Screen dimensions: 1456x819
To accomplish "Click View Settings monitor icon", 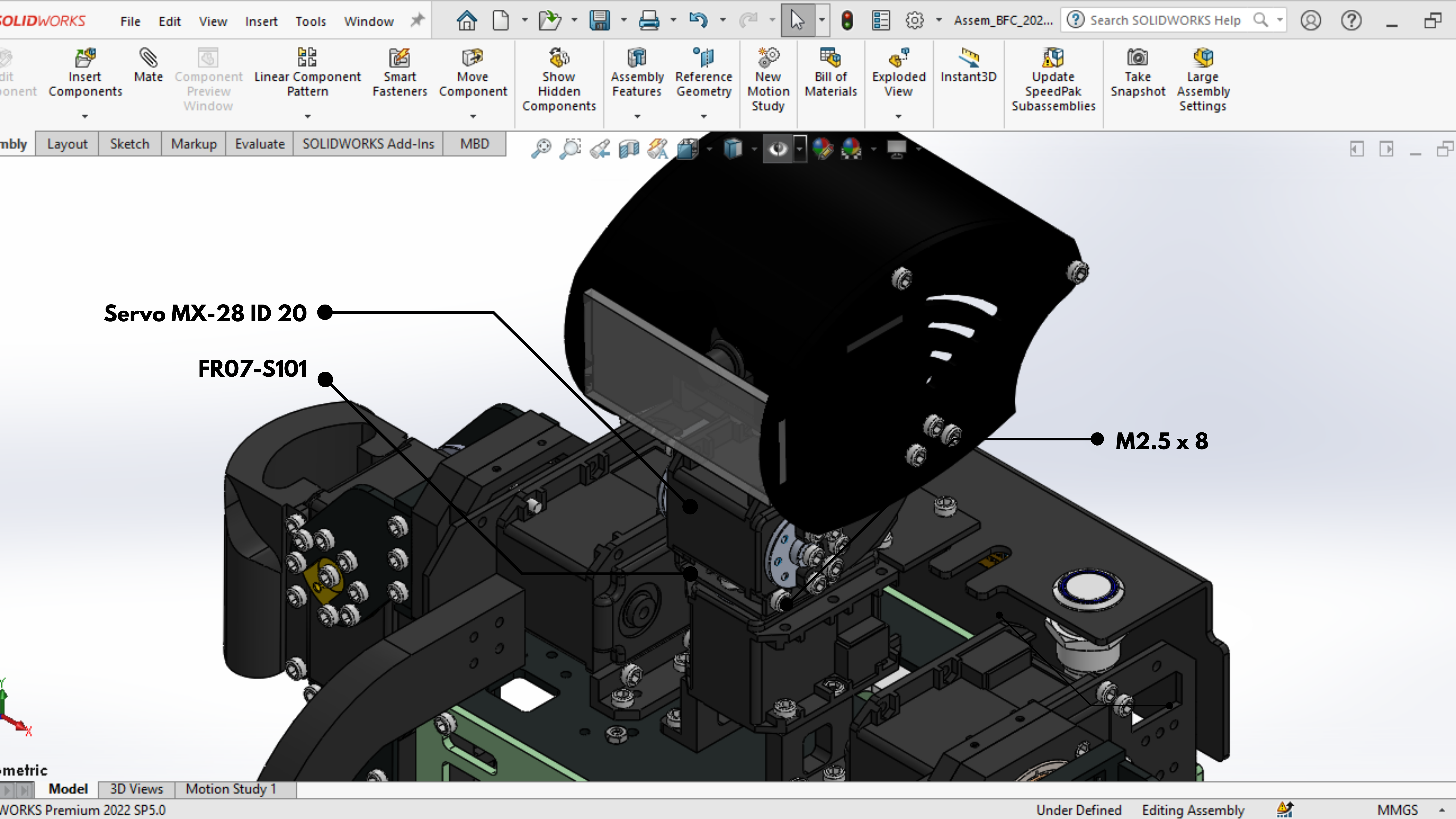I will click(x=896, y=149).
